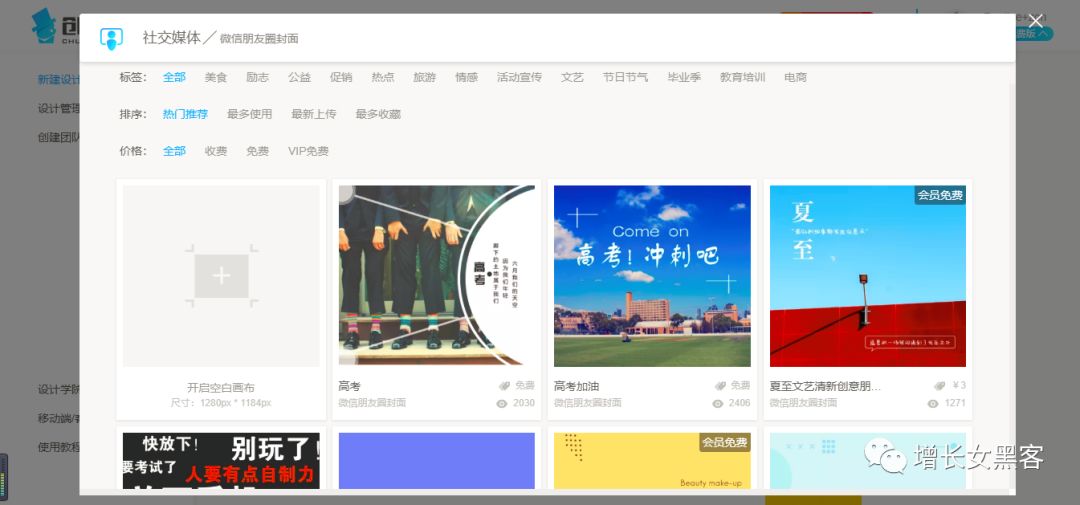Open the solid purple template thumbnail

(437, 461)
